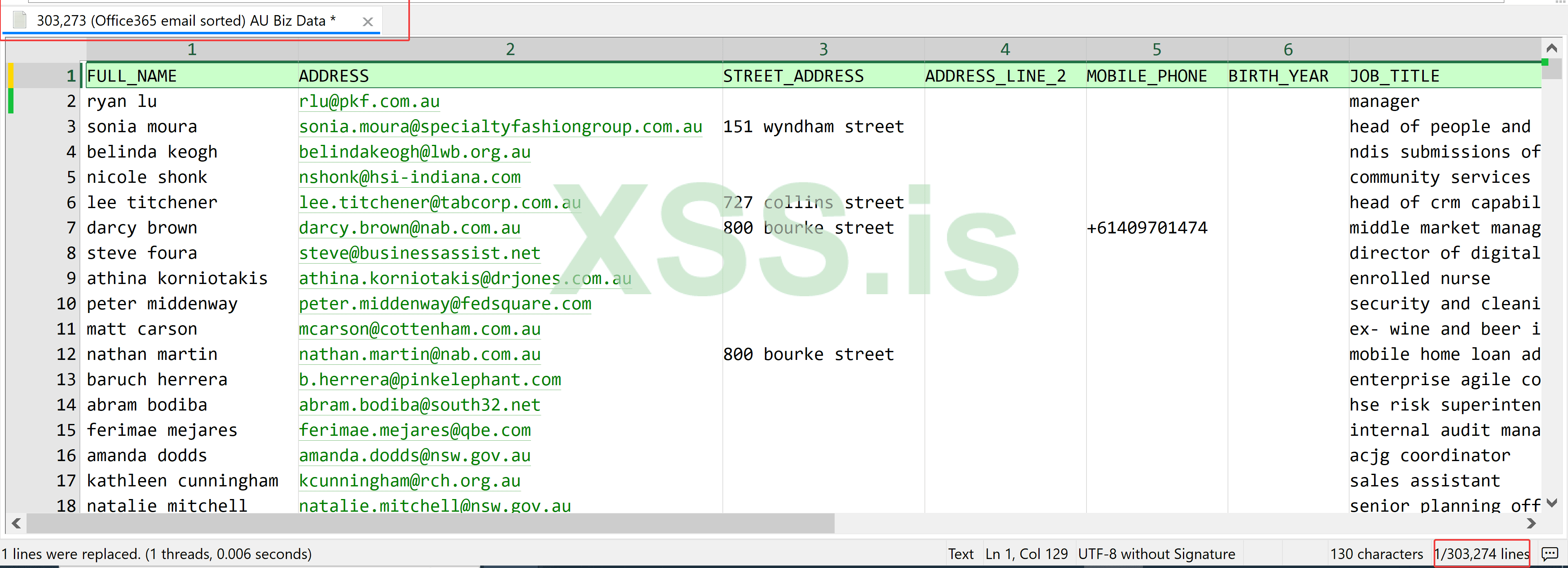Close the AU Biz Data tab
1568x568 pixels.
tap(367, 22)
